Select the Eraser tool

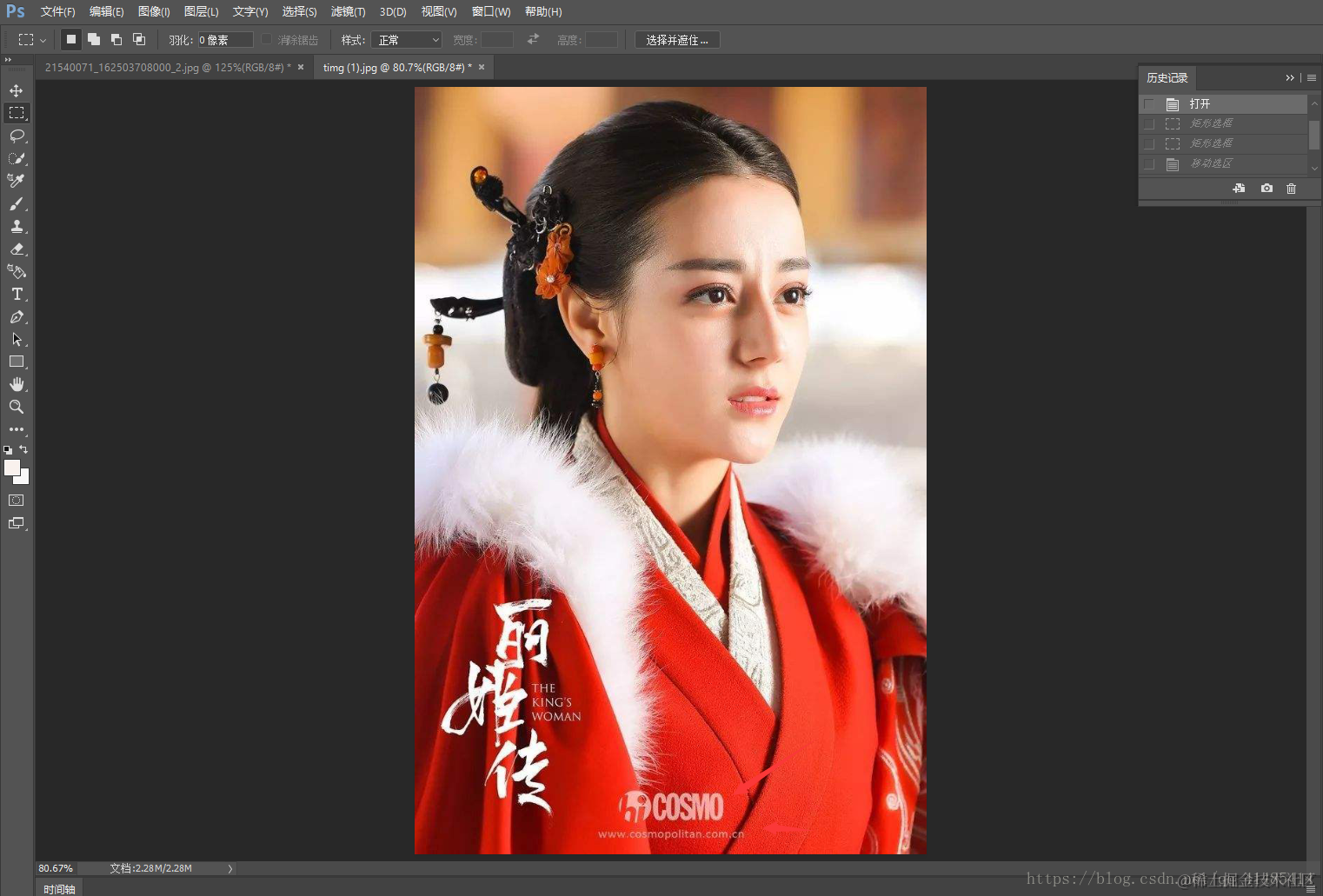point(17,249)
